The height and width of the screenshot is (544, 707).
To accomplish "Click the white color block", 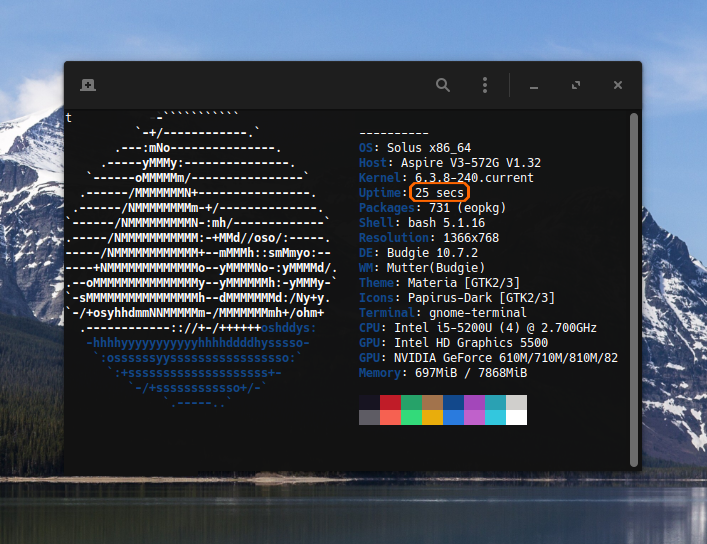I will [516, 418].
